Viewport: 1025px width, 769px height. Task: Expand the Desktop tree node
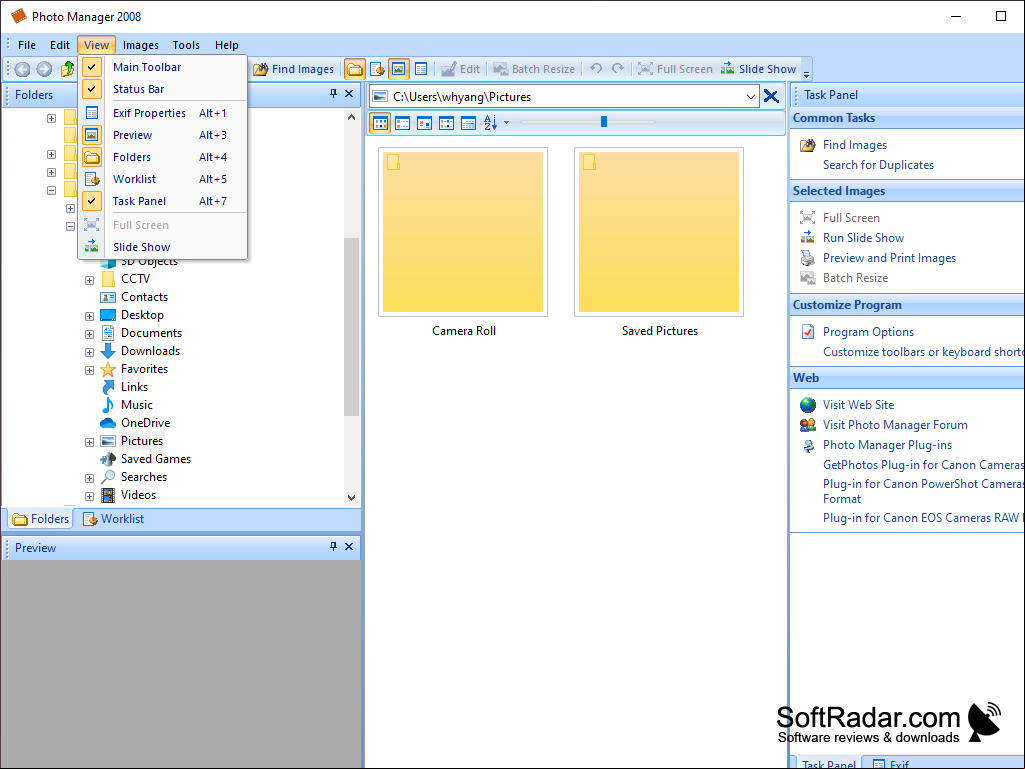tap(90, 316)
